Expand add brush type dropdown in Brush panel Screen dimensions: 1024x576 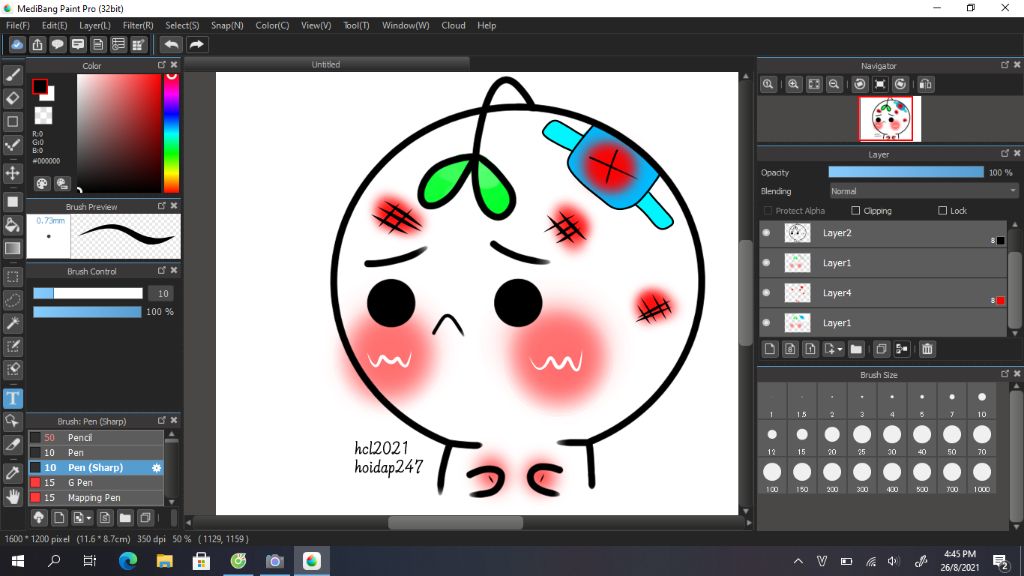tap(89, 519)
